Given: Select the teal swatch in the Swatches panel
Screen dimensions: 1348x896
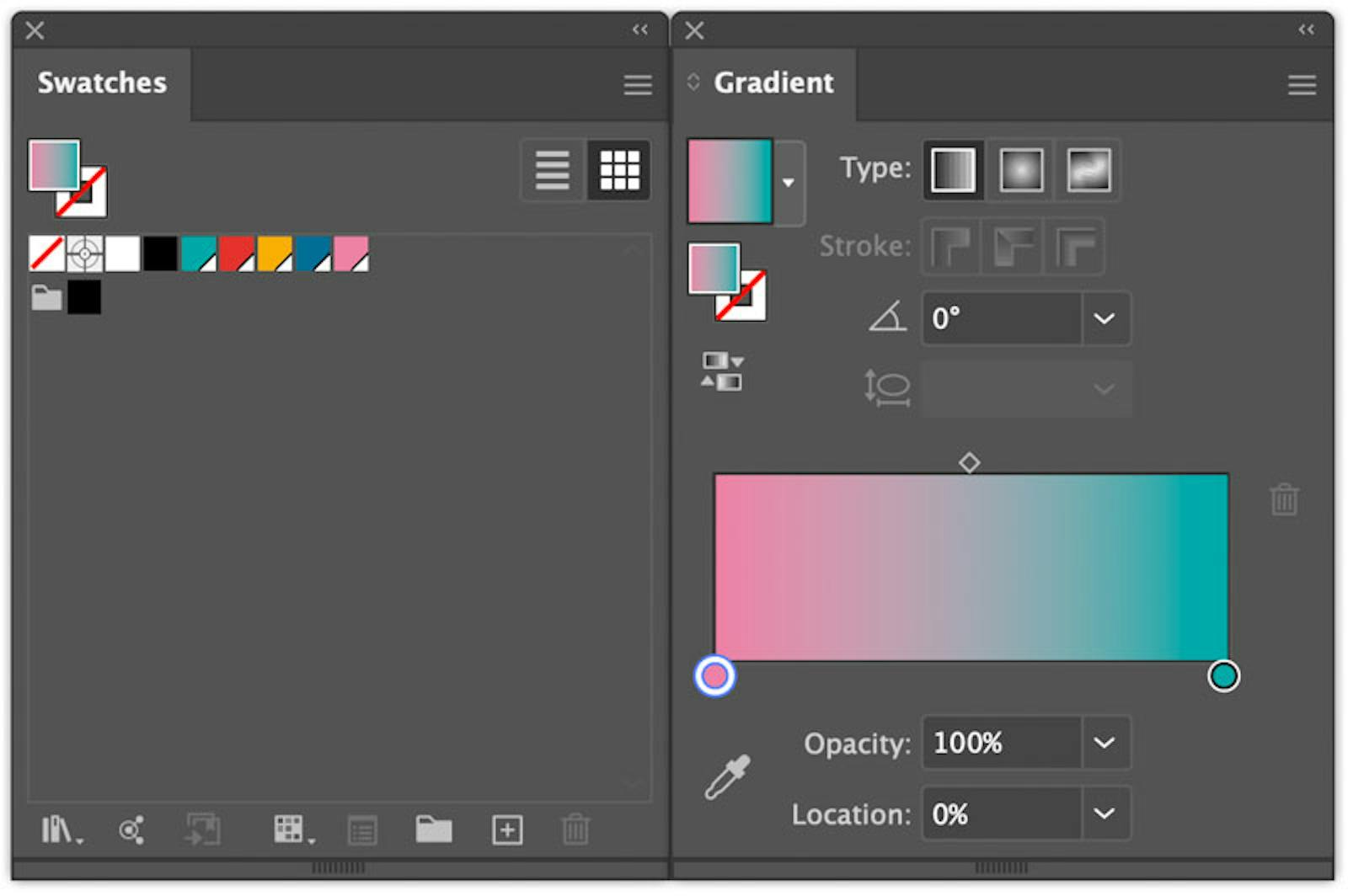Looking at the screenshot, I should pyautogui.click(x=199, y=253).
